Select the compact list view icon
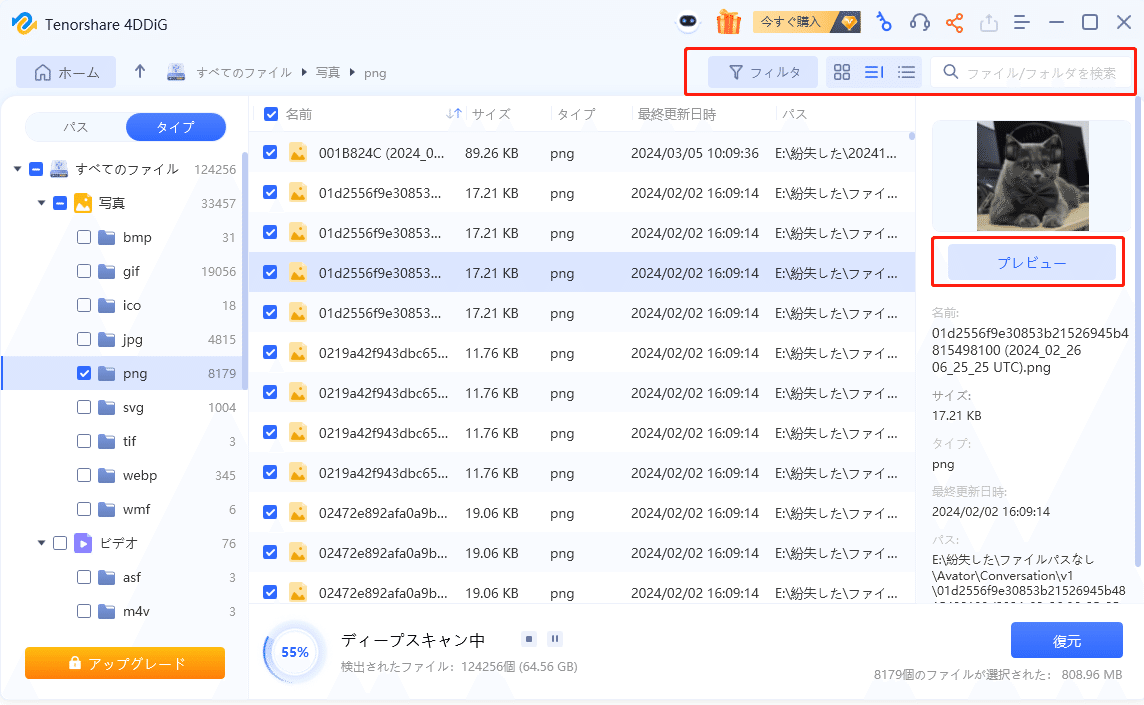Viewport: 1144px width, 705px height. click(905, 72)
